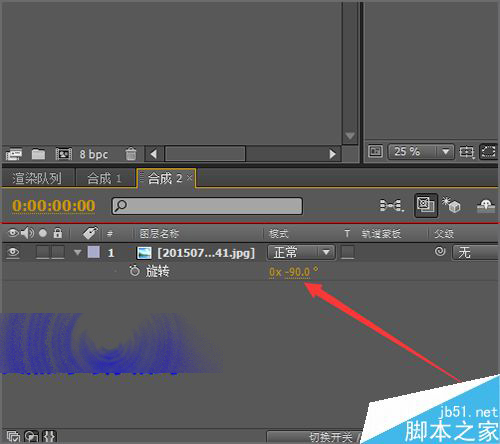Toggle Live Update button in timeline
500x444 pixels.
click(426, 205)
